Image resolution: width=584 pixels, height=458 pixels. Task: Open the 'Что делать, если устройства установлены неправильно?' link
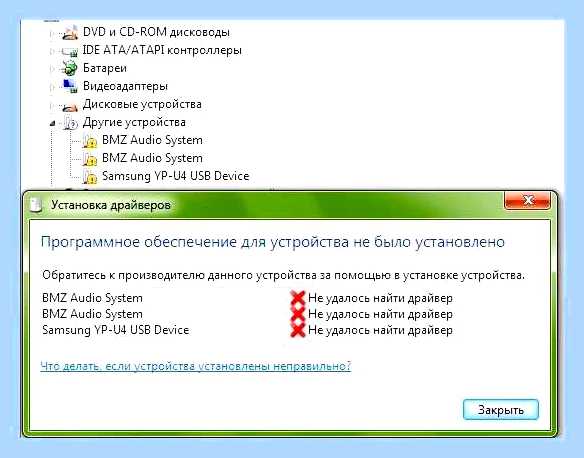click(196, 366)
